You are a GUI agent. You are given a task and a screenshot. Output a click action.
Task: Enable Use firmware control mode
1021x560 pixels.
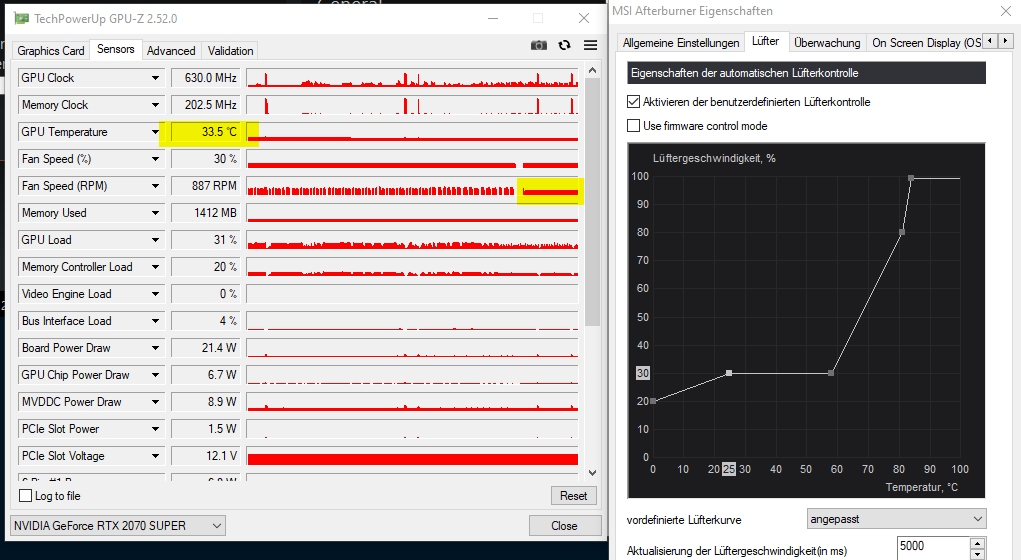click(633, 126)
